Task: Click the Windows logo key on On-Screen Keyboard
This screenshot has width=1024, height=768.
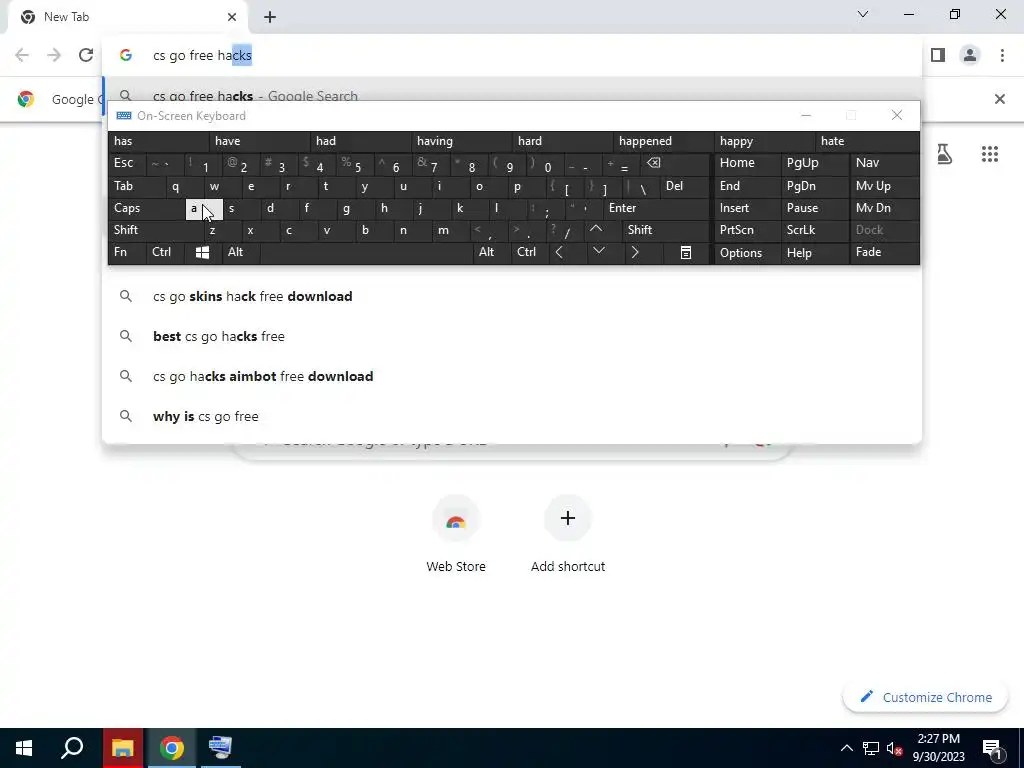Action: click(x=202, y=253)
